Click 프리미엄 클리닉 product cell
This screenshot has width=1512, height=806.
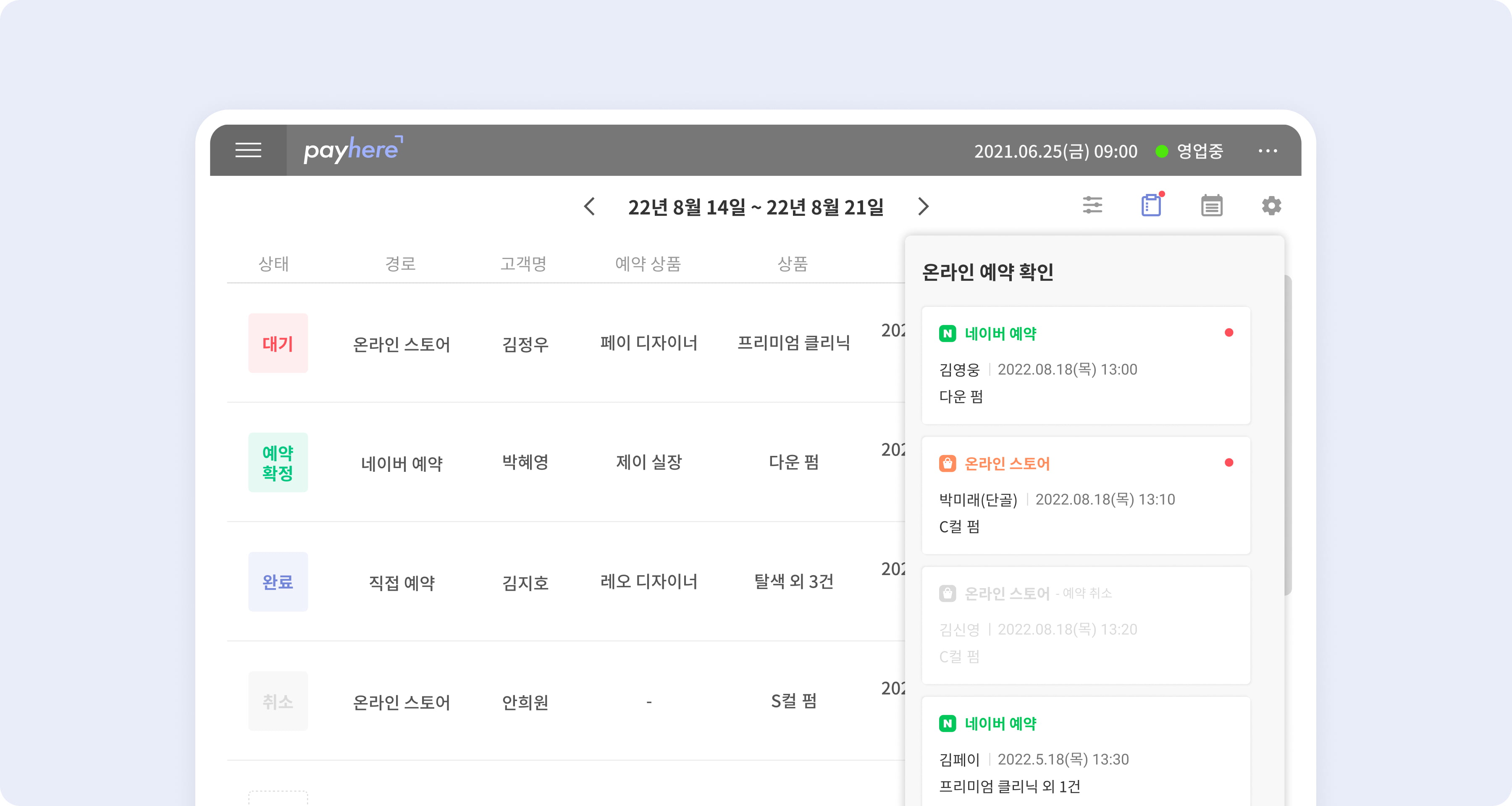pyautogui.click(x=793, y=343)
